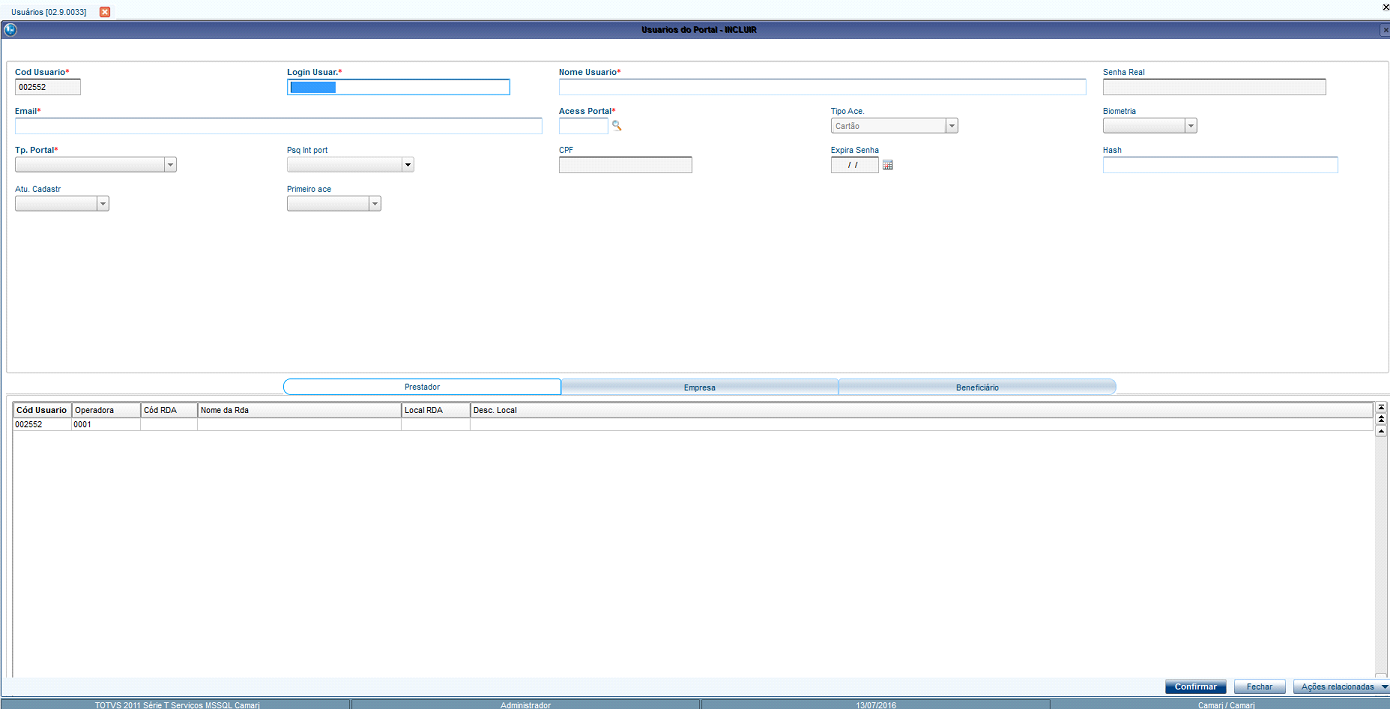Switch to the Prestador tab

pos(422,387)
